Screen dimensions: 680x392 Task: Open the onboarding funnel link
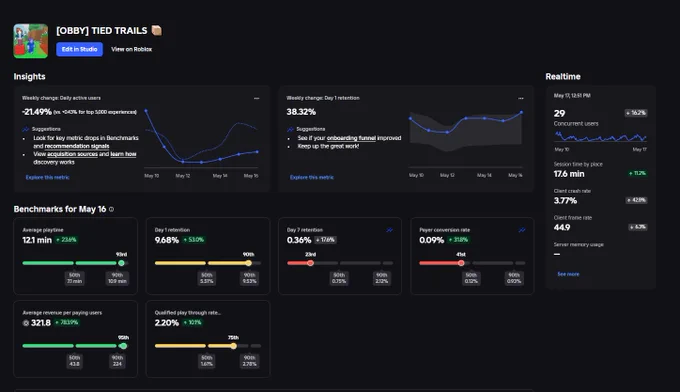click(x=351, y=138)
